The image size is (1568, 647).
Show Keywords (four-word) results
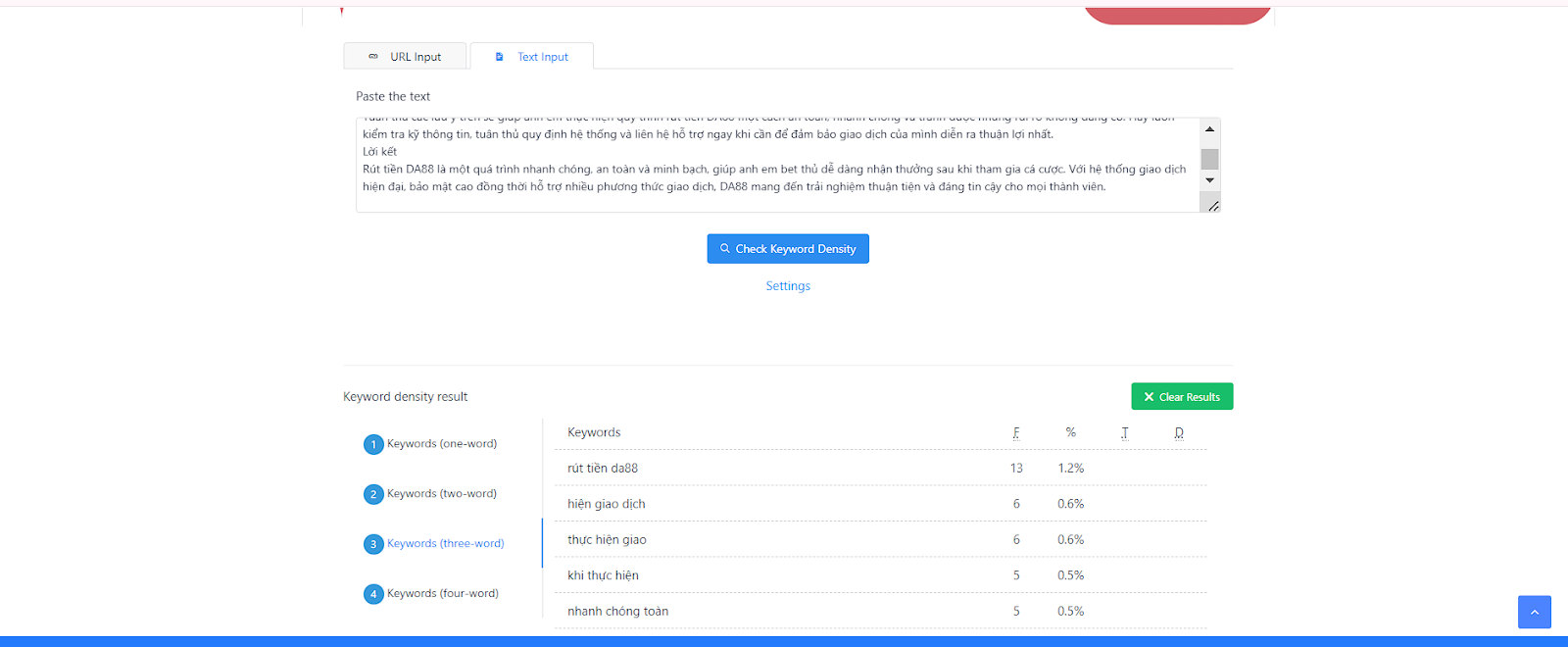(x=443, y=594)
